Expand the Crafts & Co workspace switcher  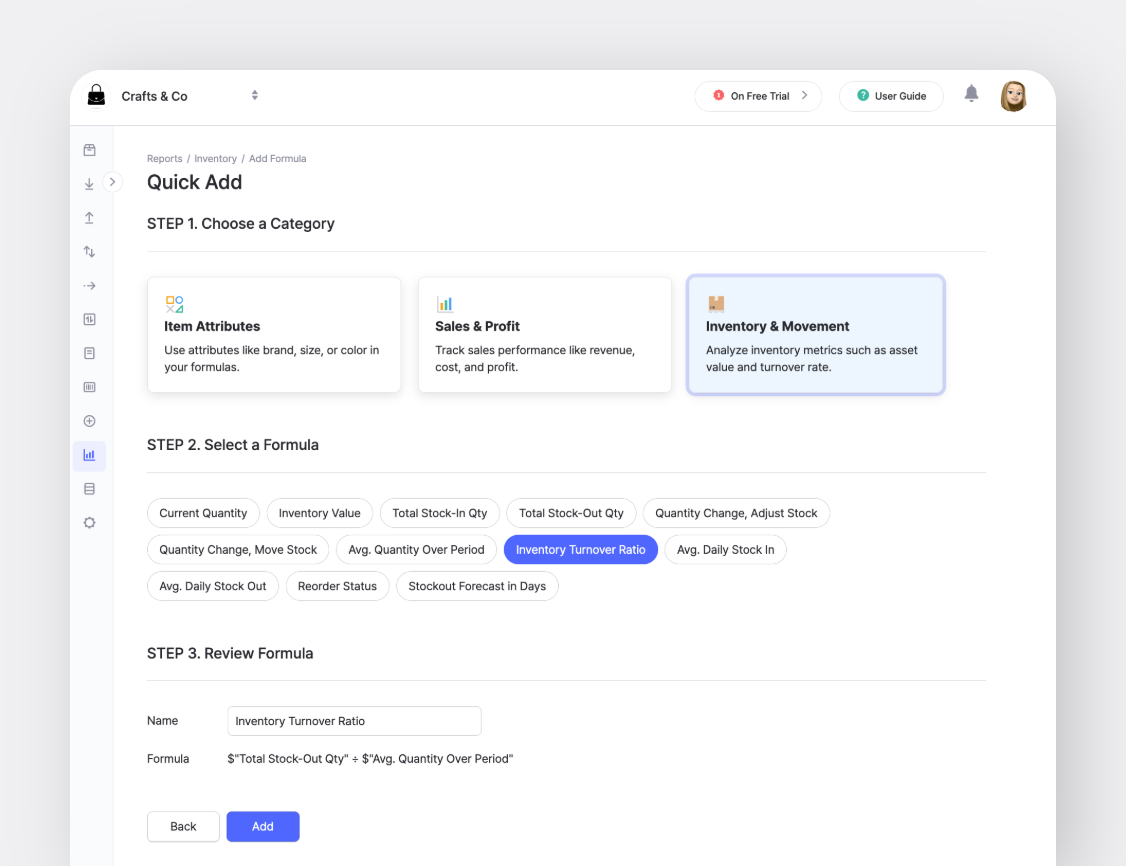[x=255, y=95]
